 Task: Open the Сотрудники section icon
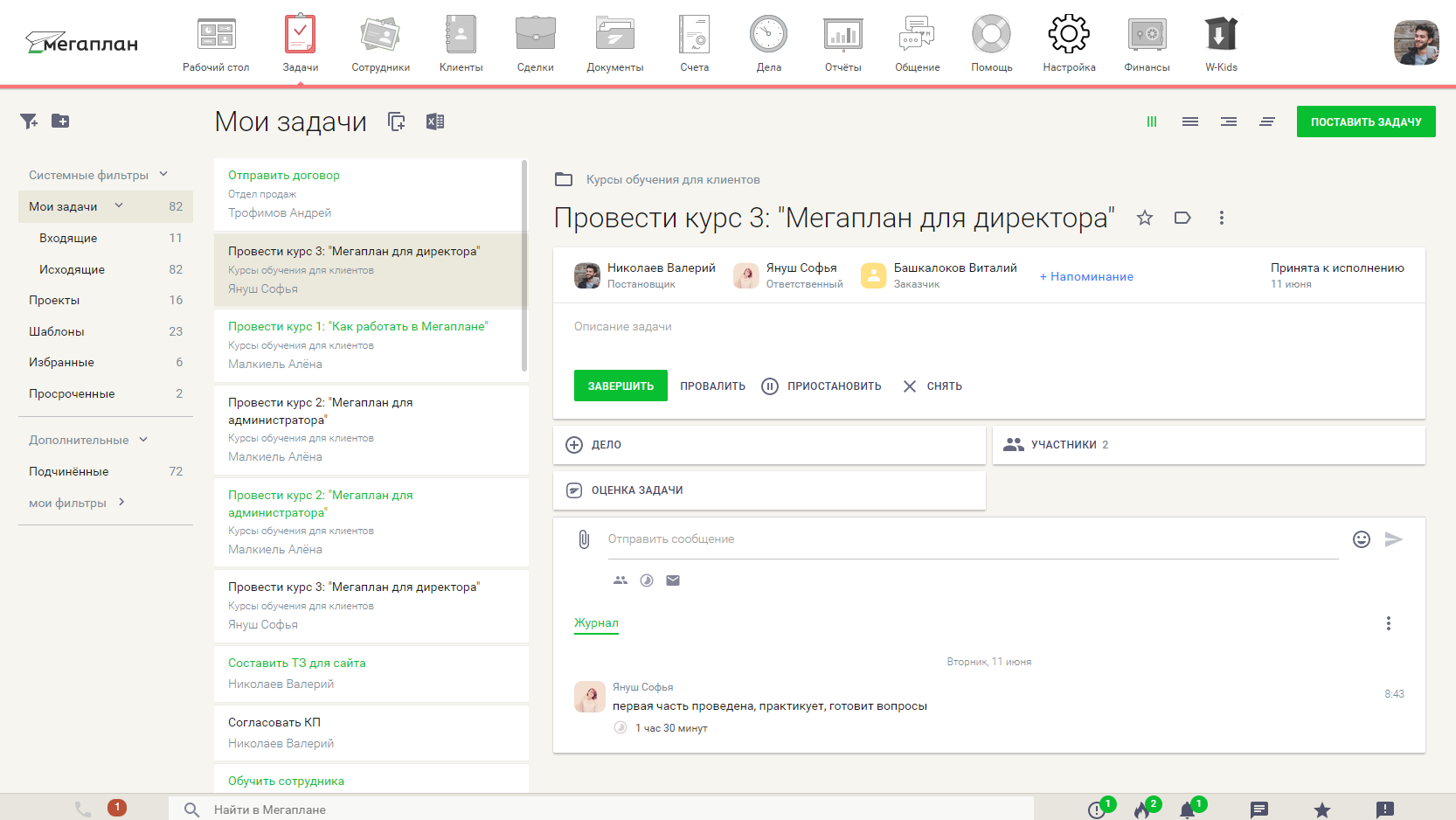click(380, 35)
